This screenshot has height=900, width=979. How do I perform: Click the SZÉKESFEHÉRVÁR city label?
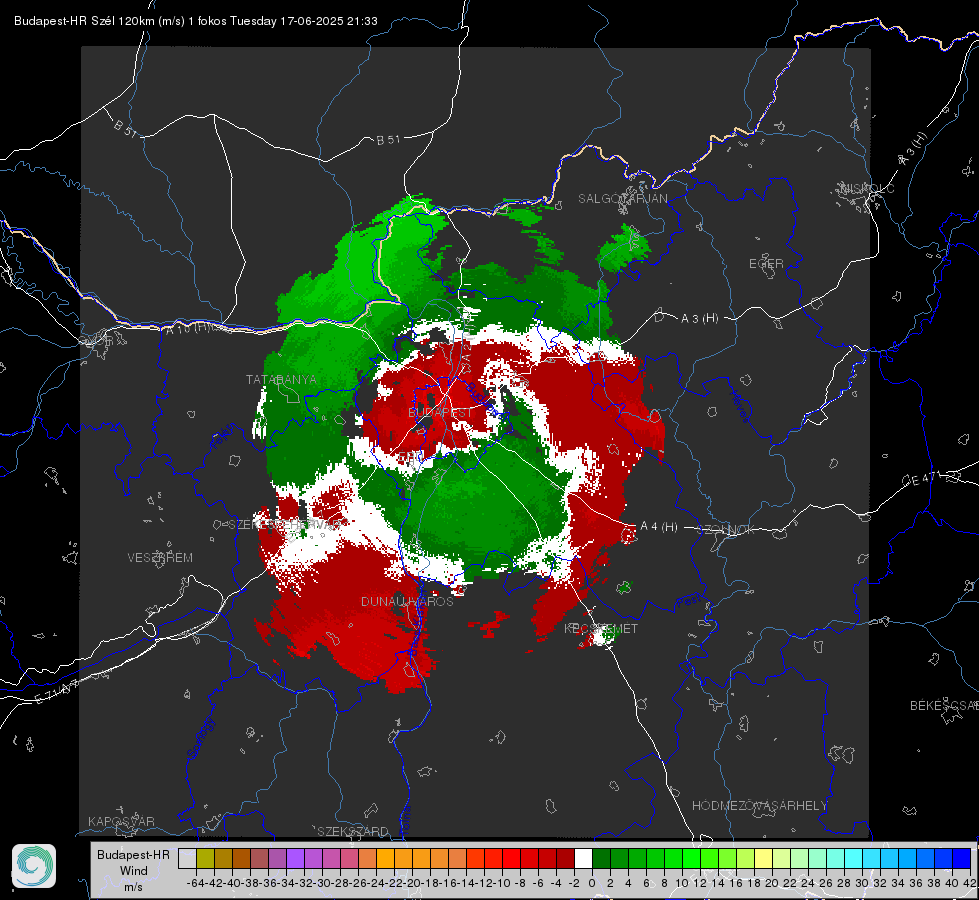[287, 525]
